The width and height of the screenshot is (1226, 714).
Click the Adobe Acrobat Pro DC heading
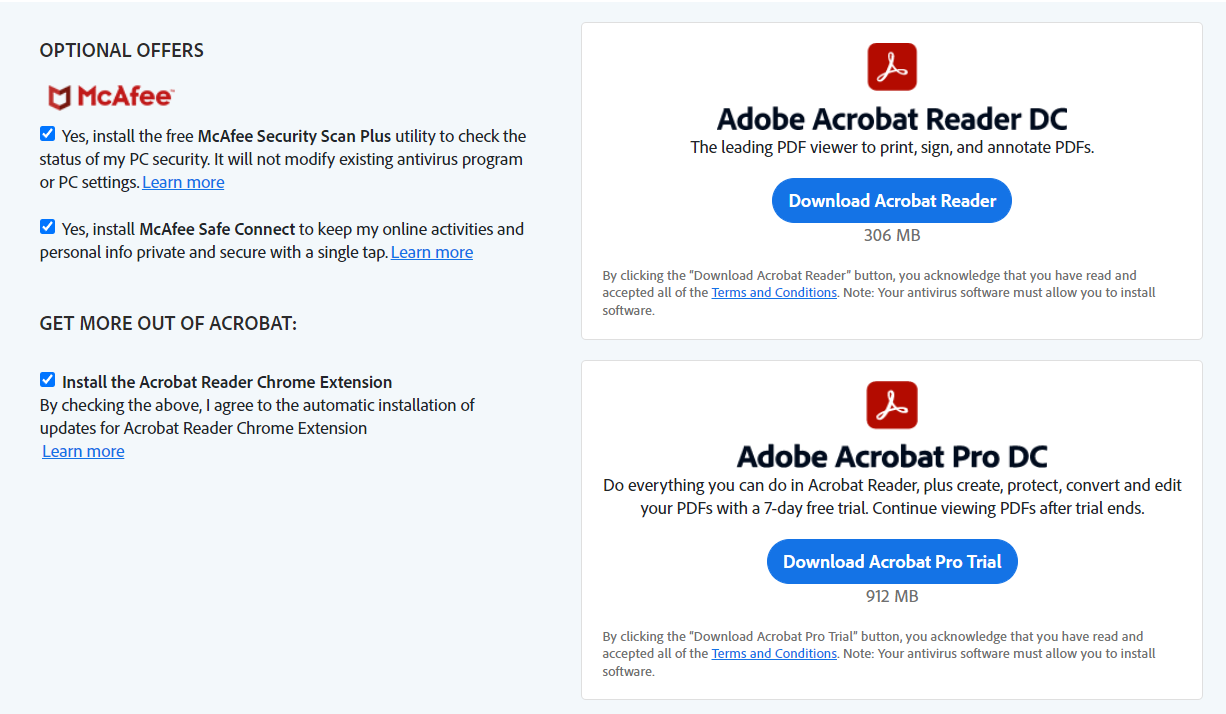[x=892, y=457]
